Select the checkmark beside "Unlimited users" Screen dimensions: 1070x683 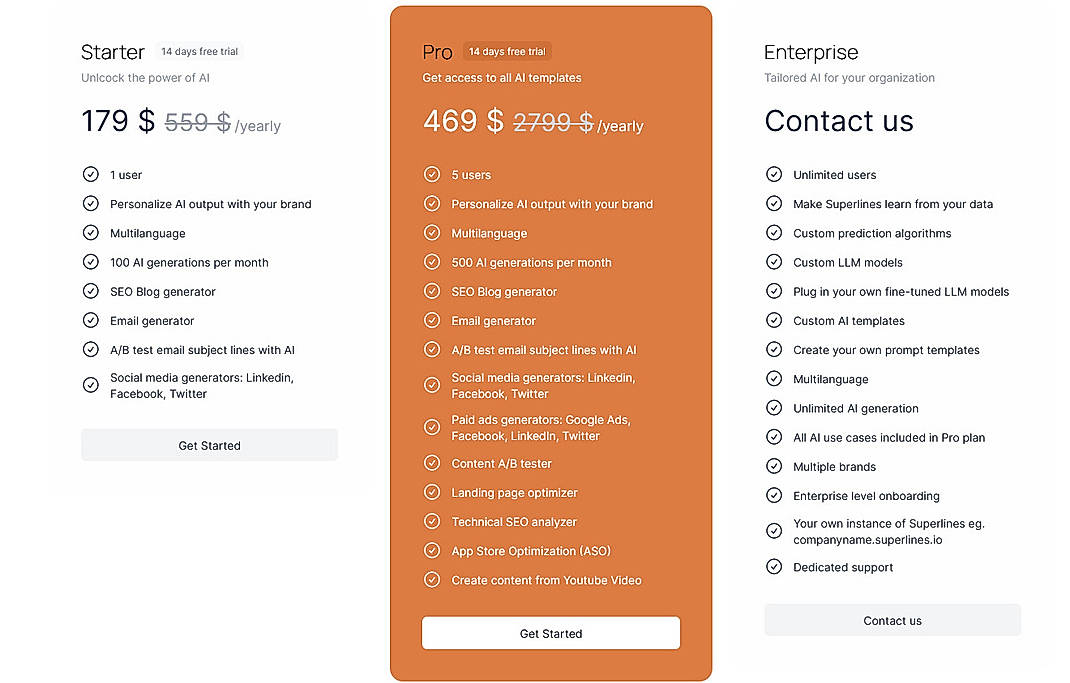click(x=774, y=174)
